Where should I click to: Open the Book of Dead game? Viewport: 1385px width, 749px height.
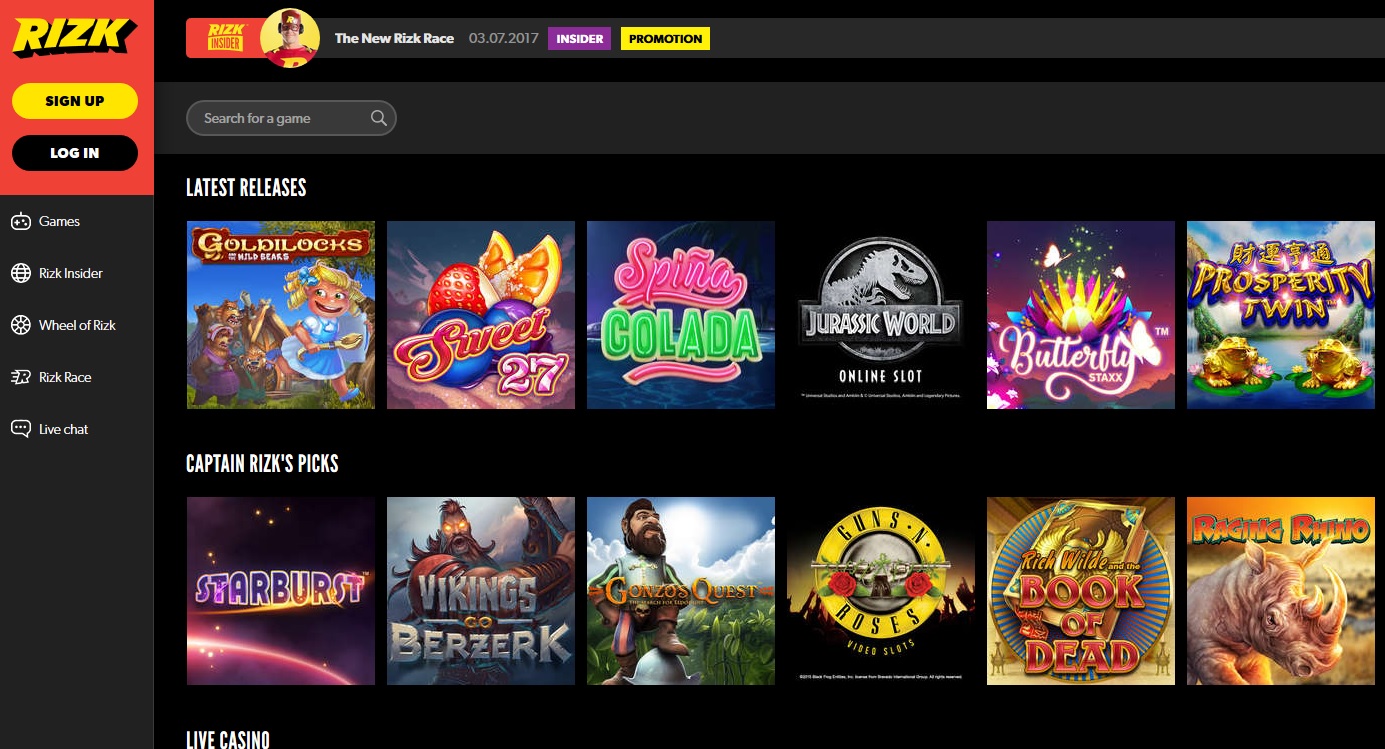(1081, 591)
